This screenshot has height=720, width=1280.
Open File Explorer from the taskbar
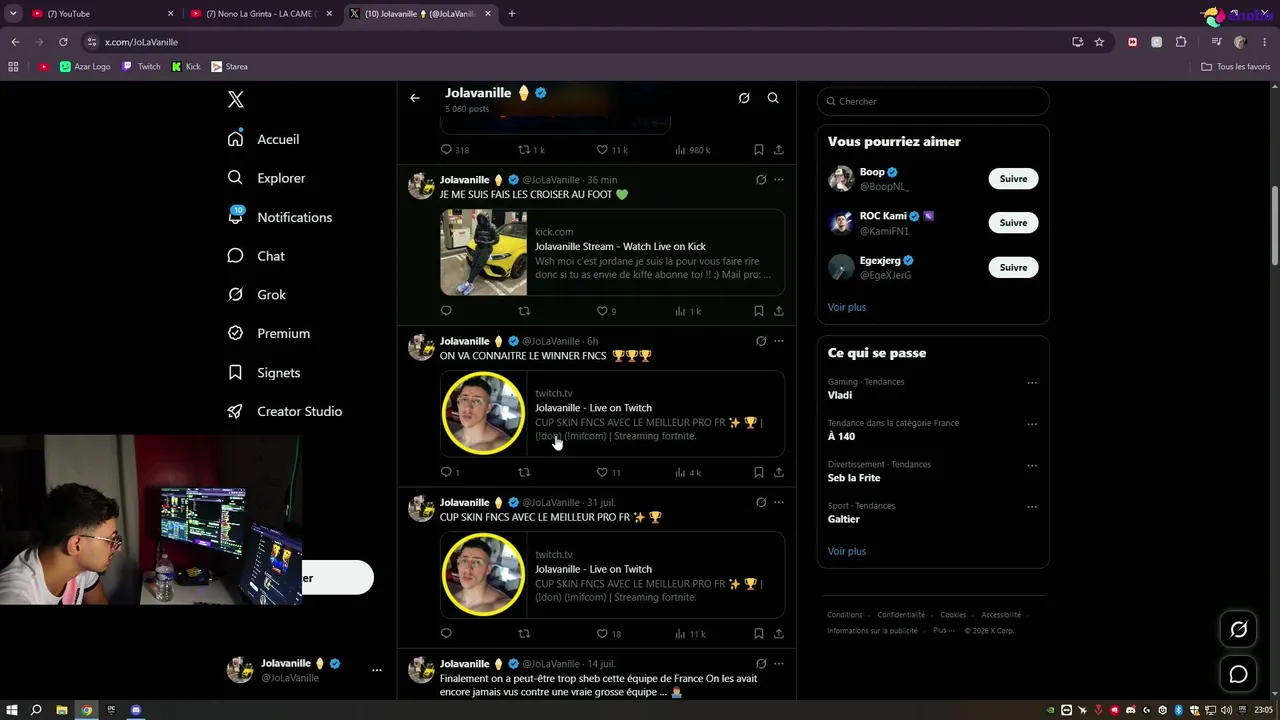[x=62, y=710]
